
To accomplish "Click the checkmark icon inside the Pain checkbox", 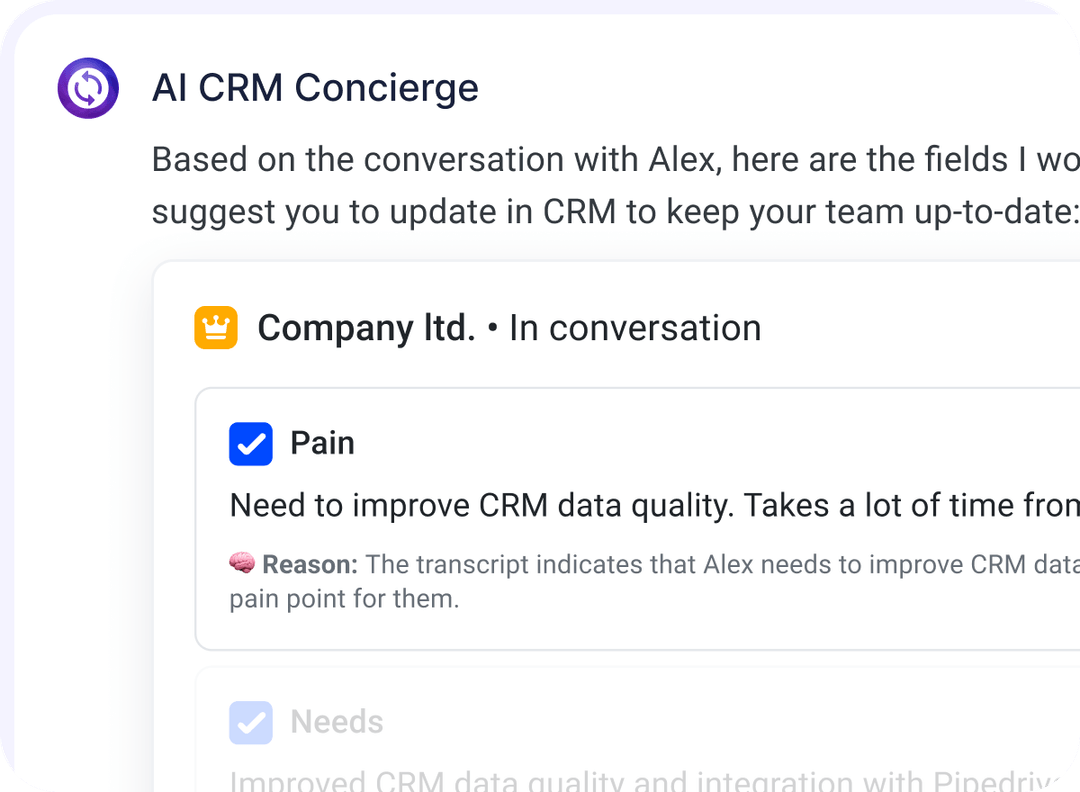I will pos(251,444).
